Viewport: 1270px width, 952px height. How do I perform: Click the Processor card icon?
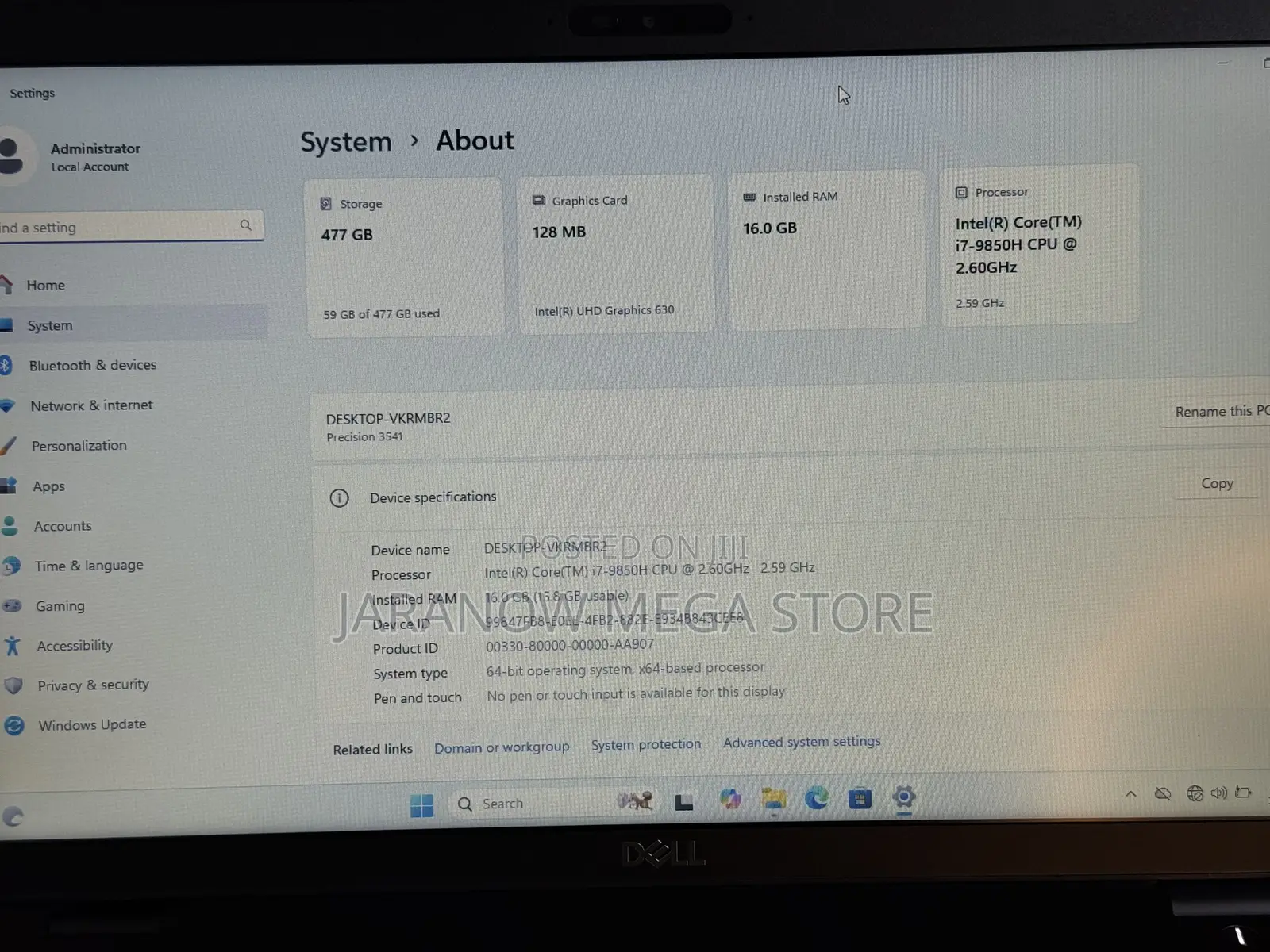click(x=961, y=193)
